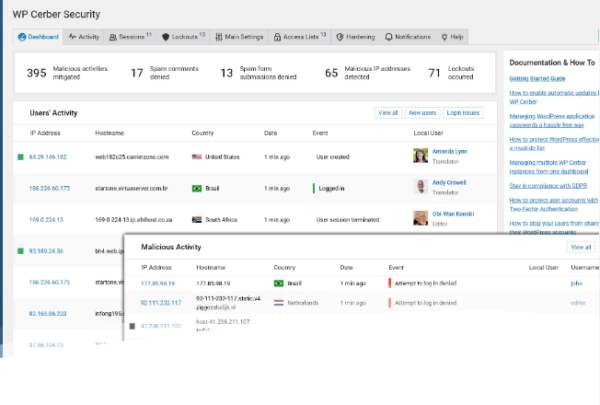
Task: Open Getting Started Guide link
Action: [x=537, y=78]
